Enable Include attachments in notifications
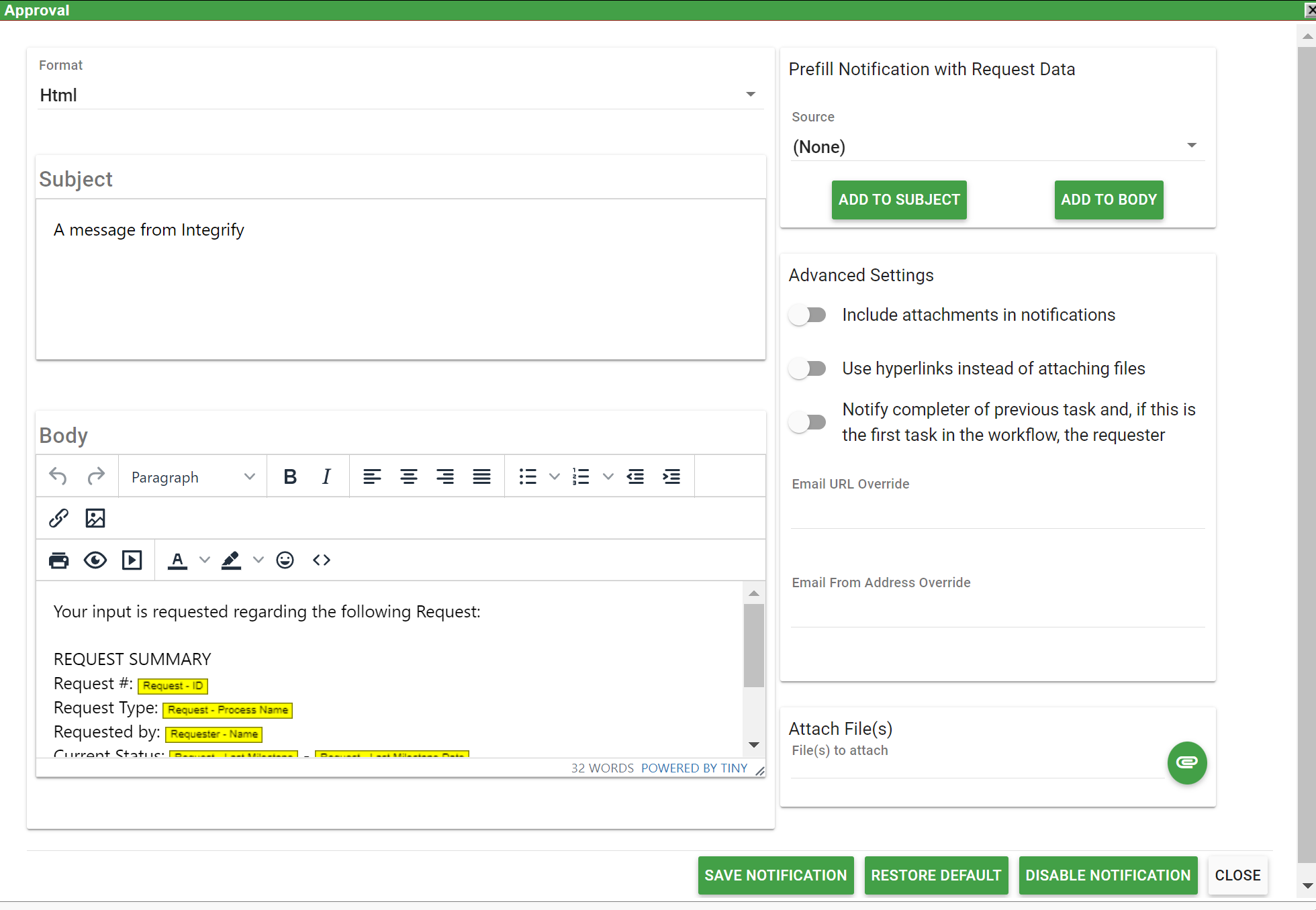The width and height of the screenshot is (1316, 910). pos(808,315)
